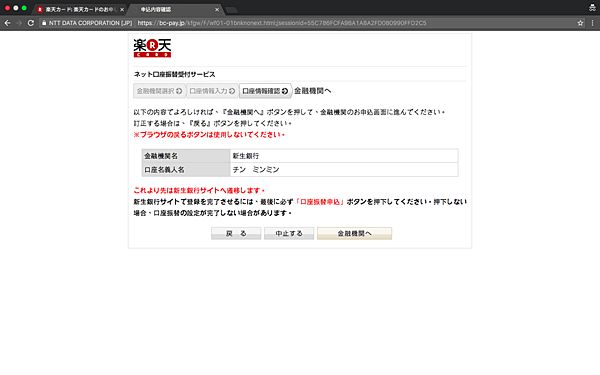Click the 中止する button
Viewport: 600px width, 375px height.
289,233
